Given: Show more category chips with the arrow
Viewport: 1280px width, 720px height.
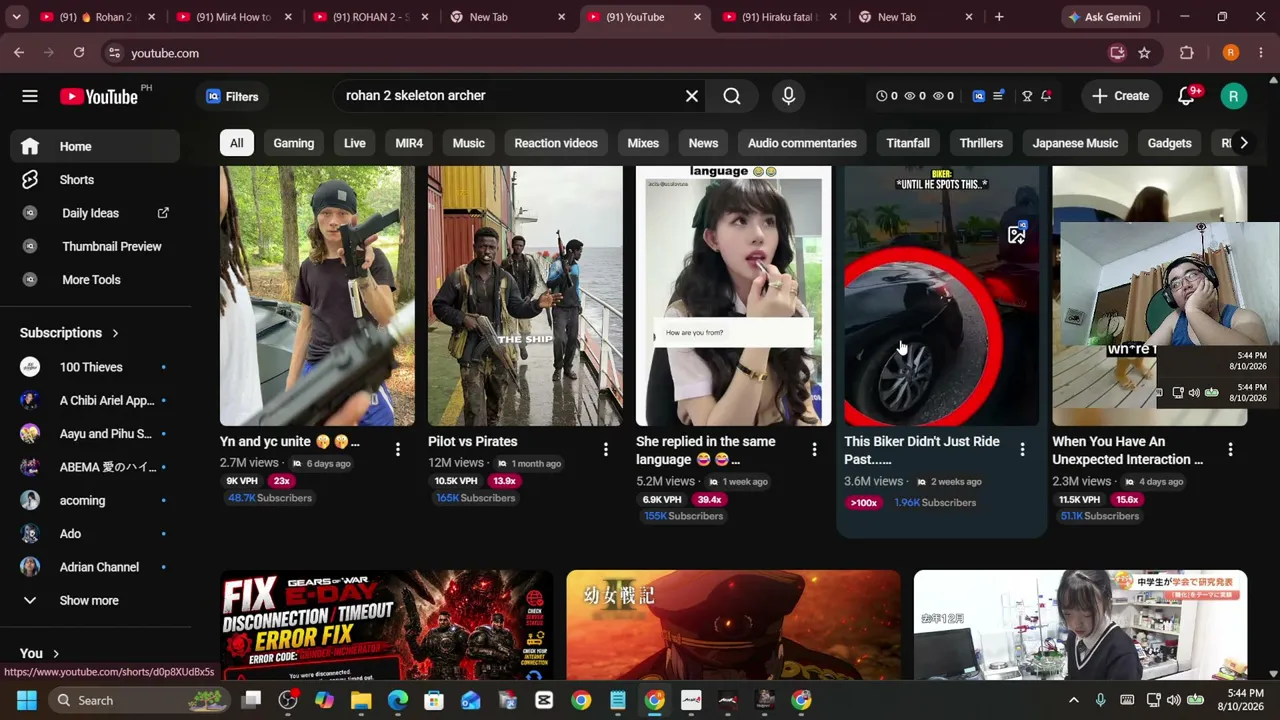Looking at the screenshot, I should (1243, 143).
